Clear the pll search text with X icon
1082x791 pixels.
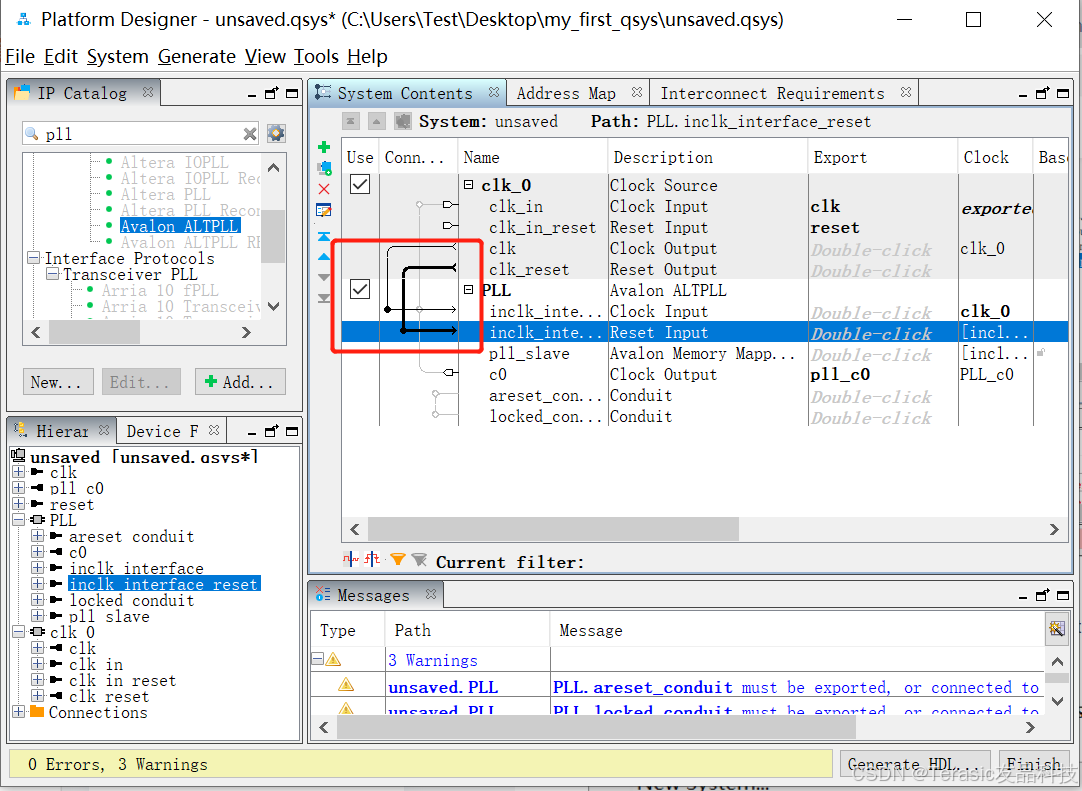point(250,134)
